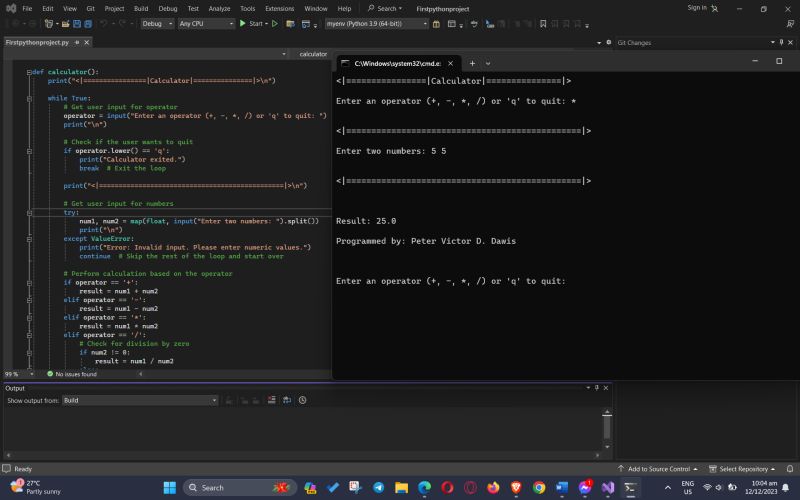Collapse the def calculator code block
The height and width of the screenshot is (500, 800).
(x=29, y=72)
